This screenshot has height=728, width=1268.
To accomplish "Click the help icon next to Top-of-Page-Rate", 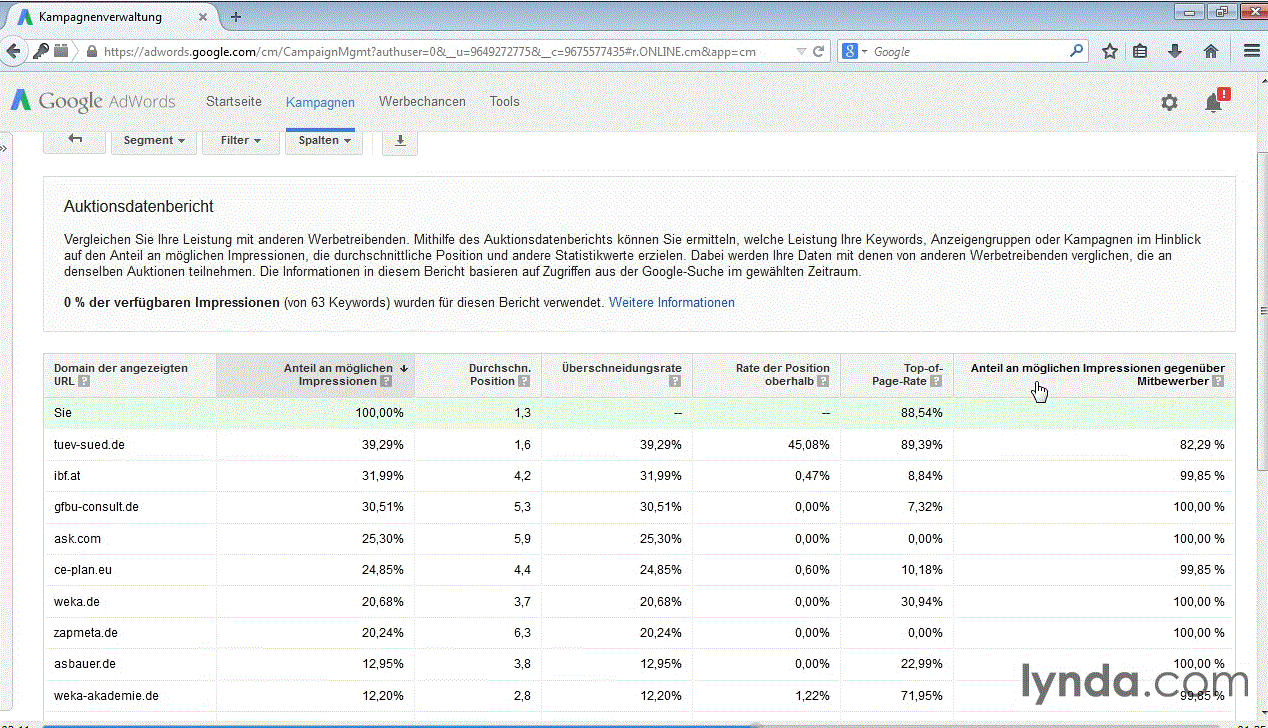I will (x=936, y=381).
